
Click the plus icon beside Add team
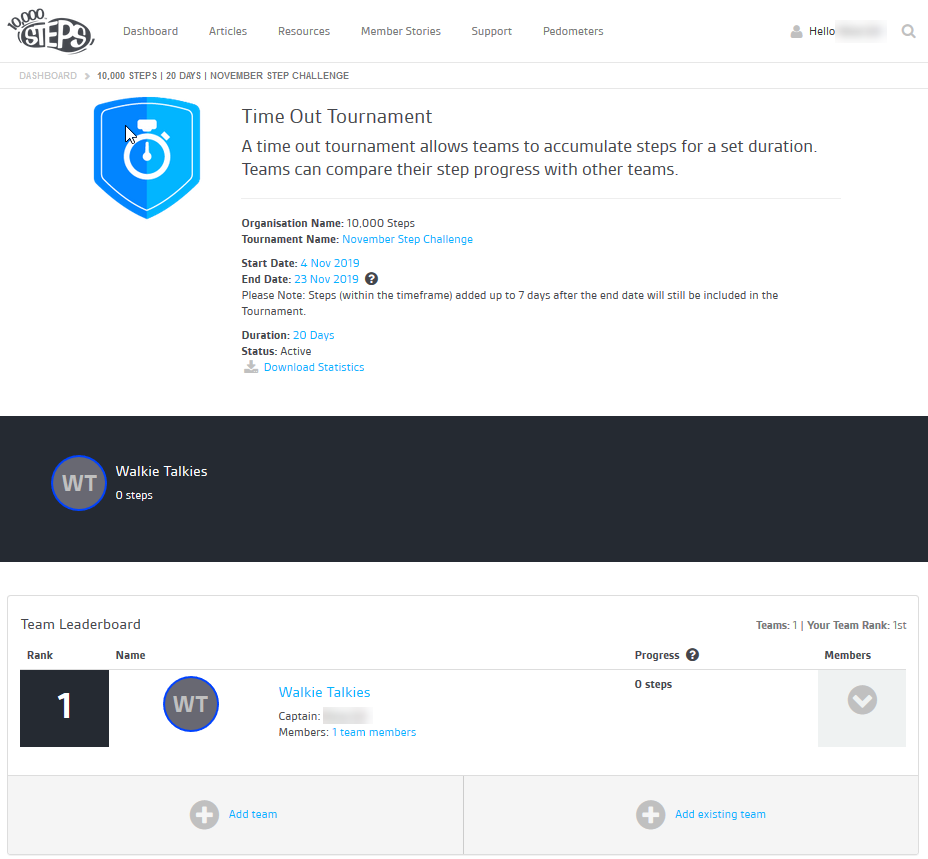pyautogui.click(x=204, y=815)
